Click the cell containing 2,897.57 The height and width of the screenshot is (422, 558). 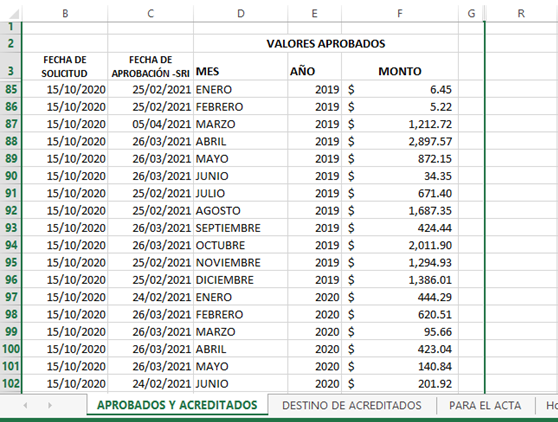coord(400,141)
